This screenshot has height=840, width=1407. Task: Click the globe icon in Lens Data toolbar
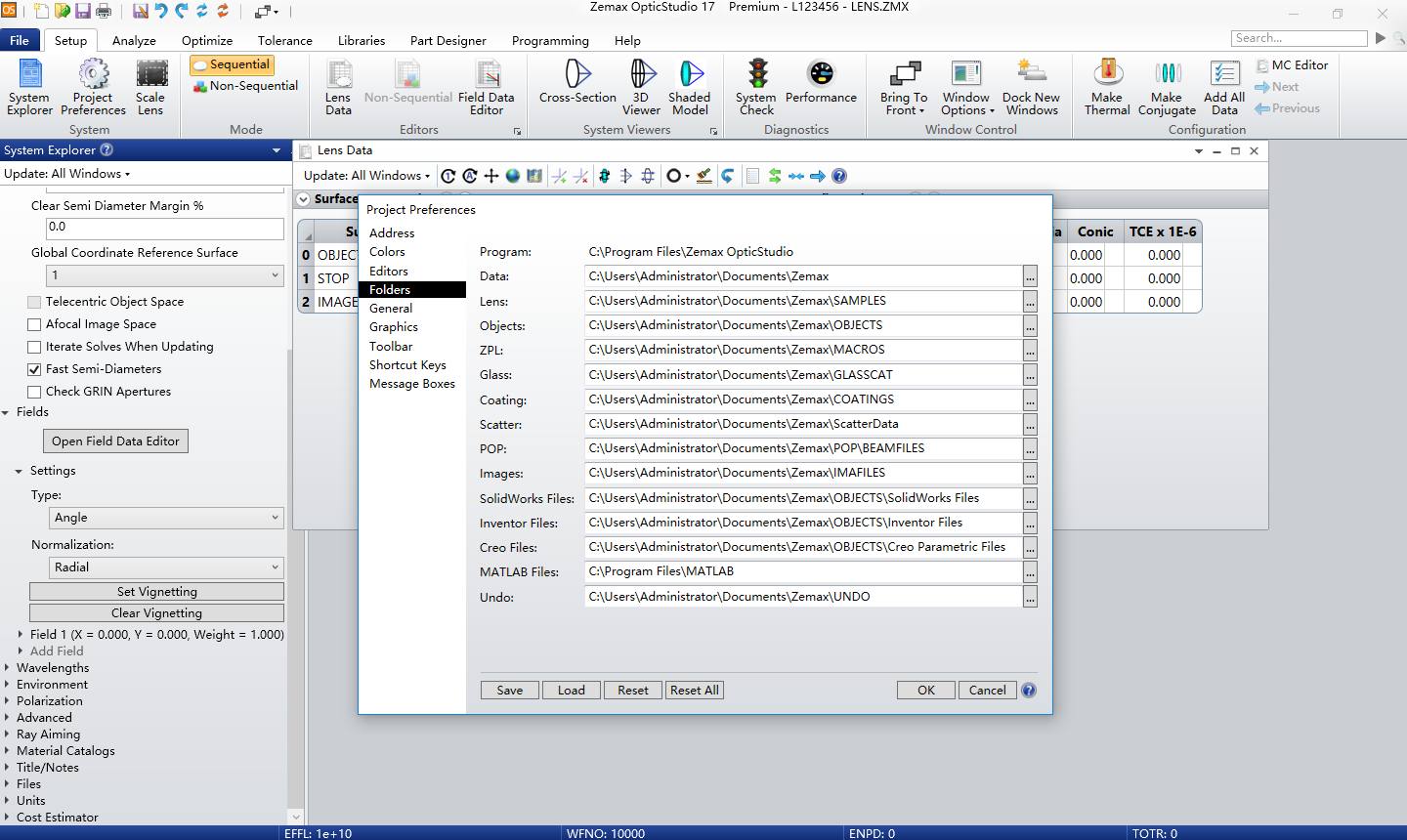(x=513, y=176)
